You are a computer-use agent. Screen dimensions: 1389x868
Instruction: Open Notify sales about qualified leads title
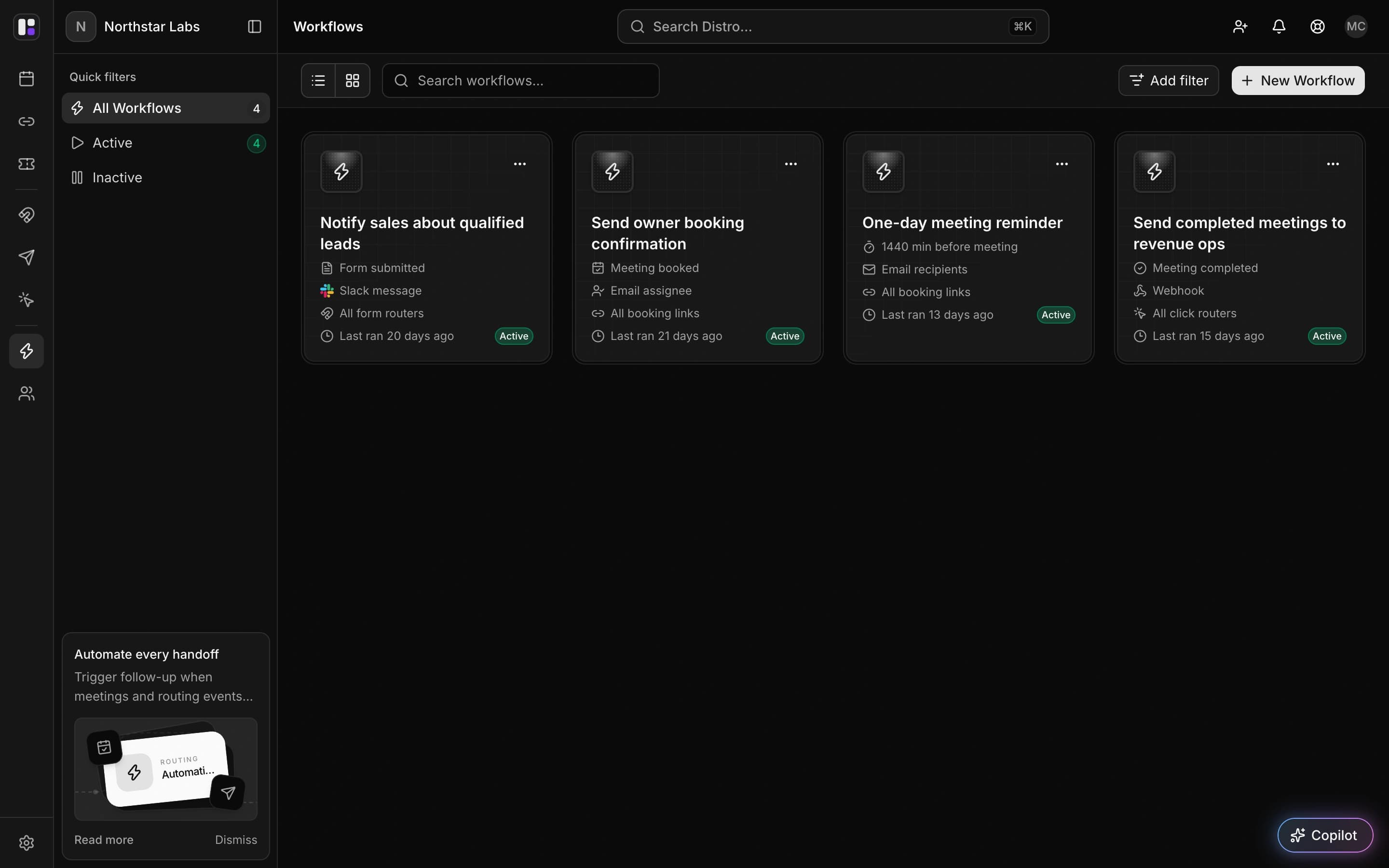click(422, 233)
